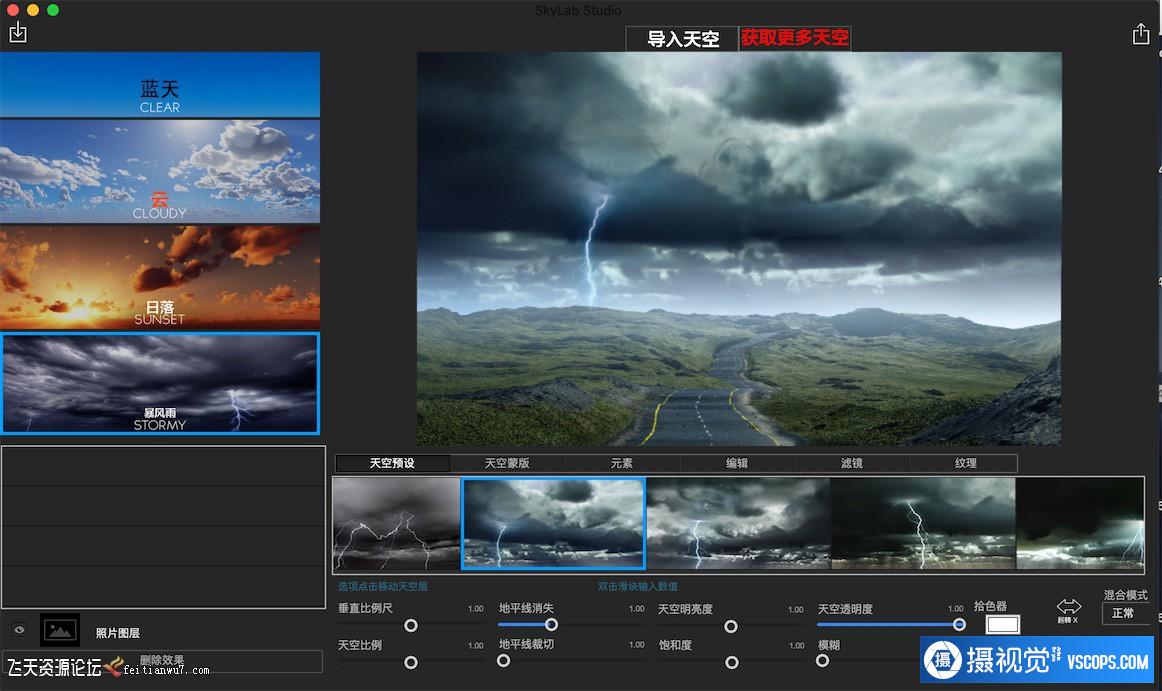Image resolution: width=1162 pixels, height=691 pixels.
Task: Click the white 拾色器 color swatch
Action: tap(1002, 625)
